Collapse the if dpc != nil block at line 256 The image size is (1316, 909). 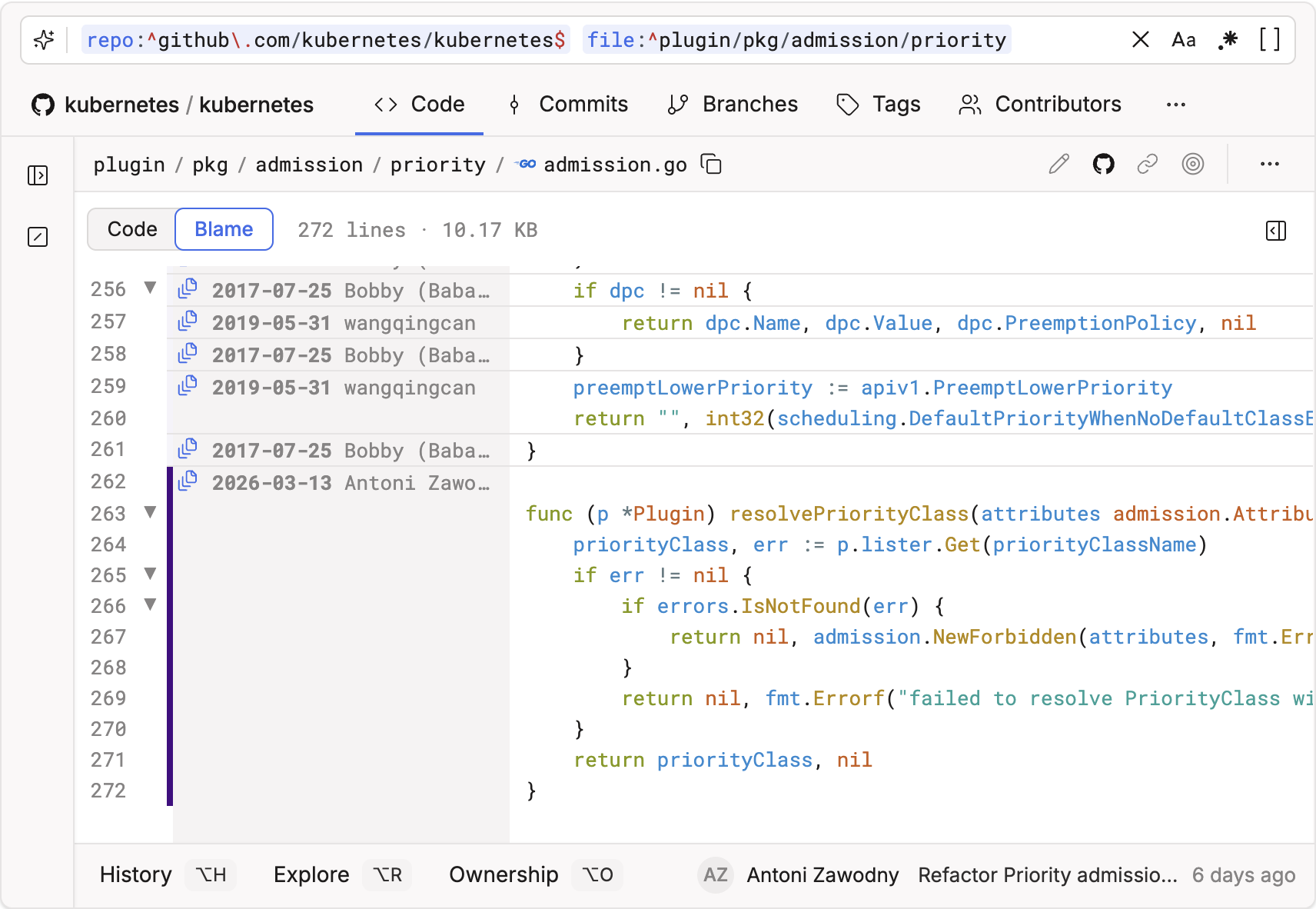(151, 288)
